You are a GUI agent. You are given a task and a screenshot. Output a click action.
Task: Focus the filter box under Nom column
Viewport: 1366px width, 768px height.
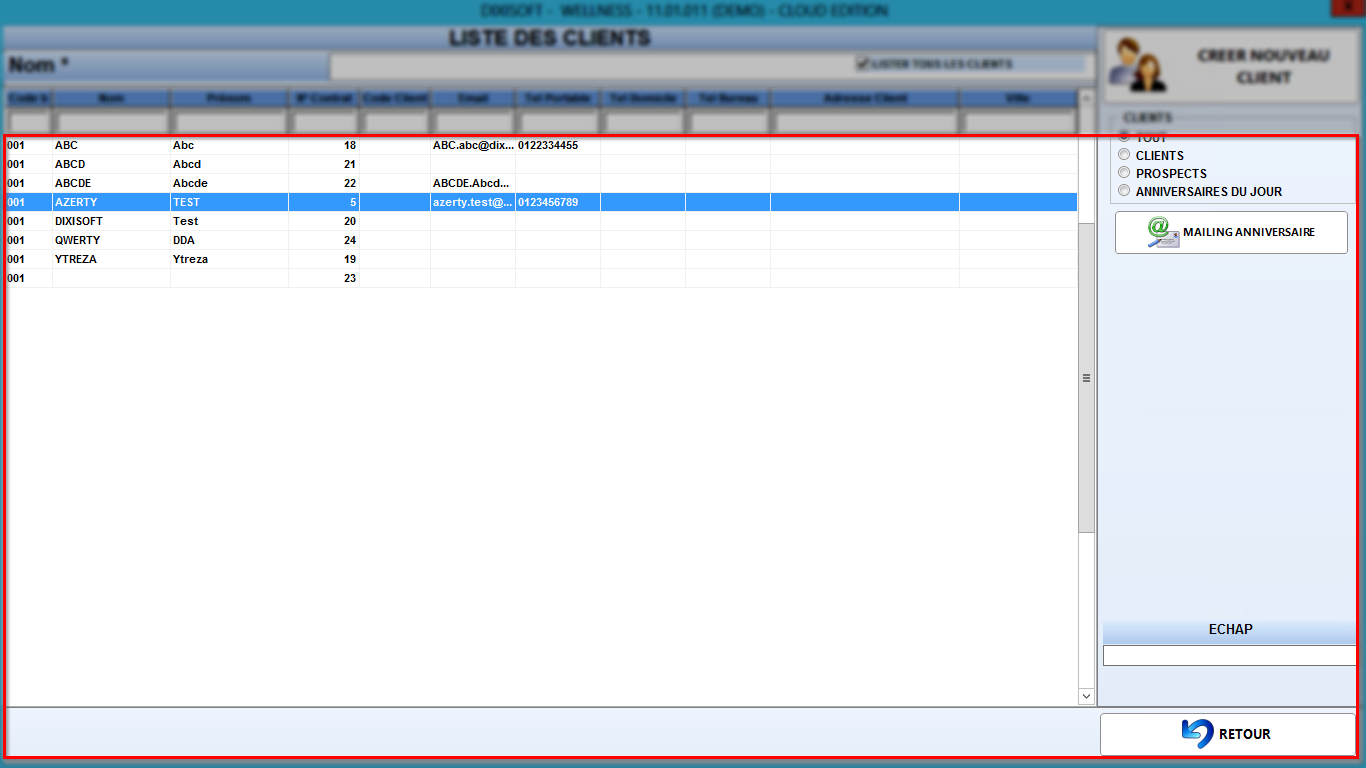click(111, 122)
